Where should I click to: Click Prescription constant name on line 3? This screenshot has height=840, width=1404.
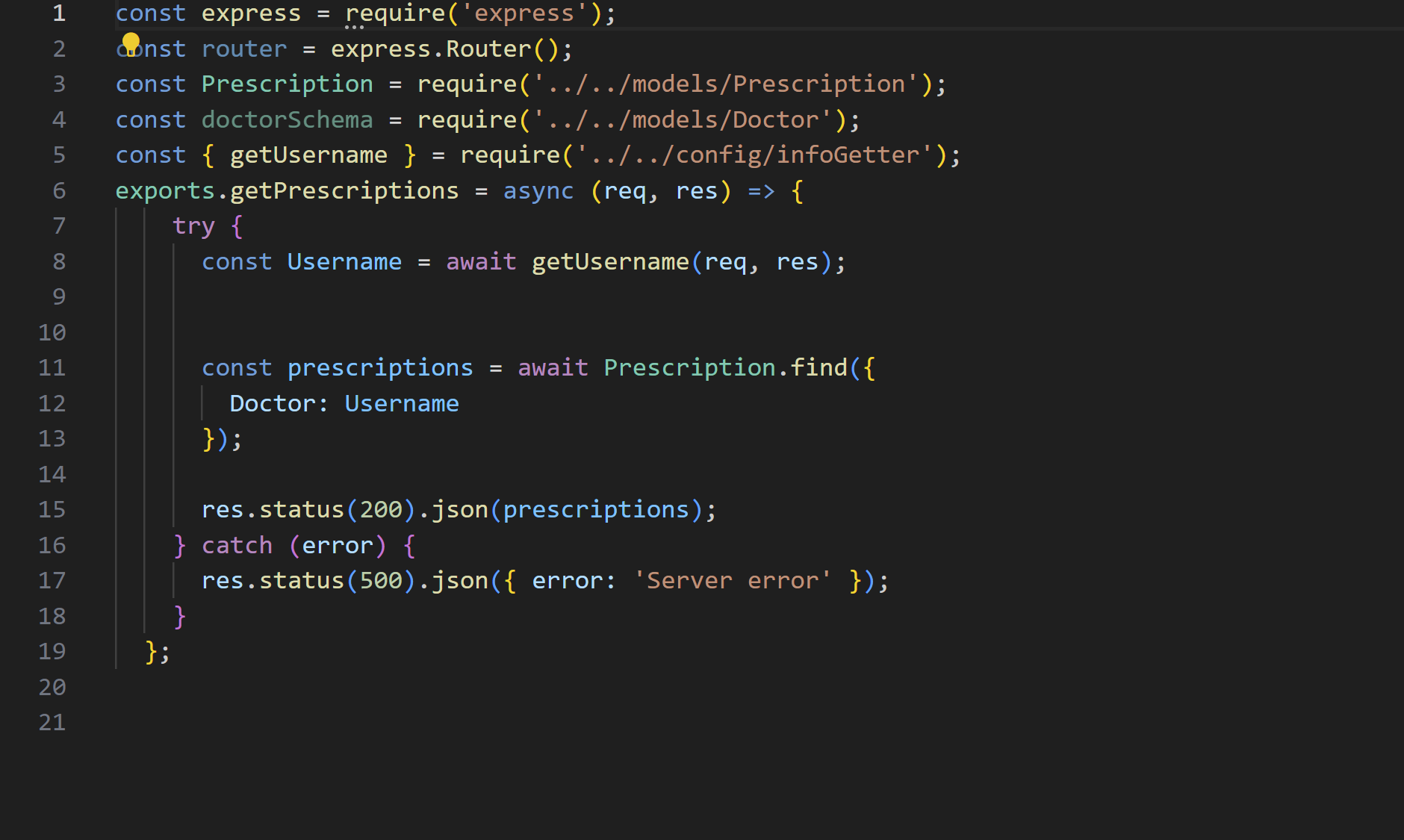pyautogui.click(x=287, y=84)
